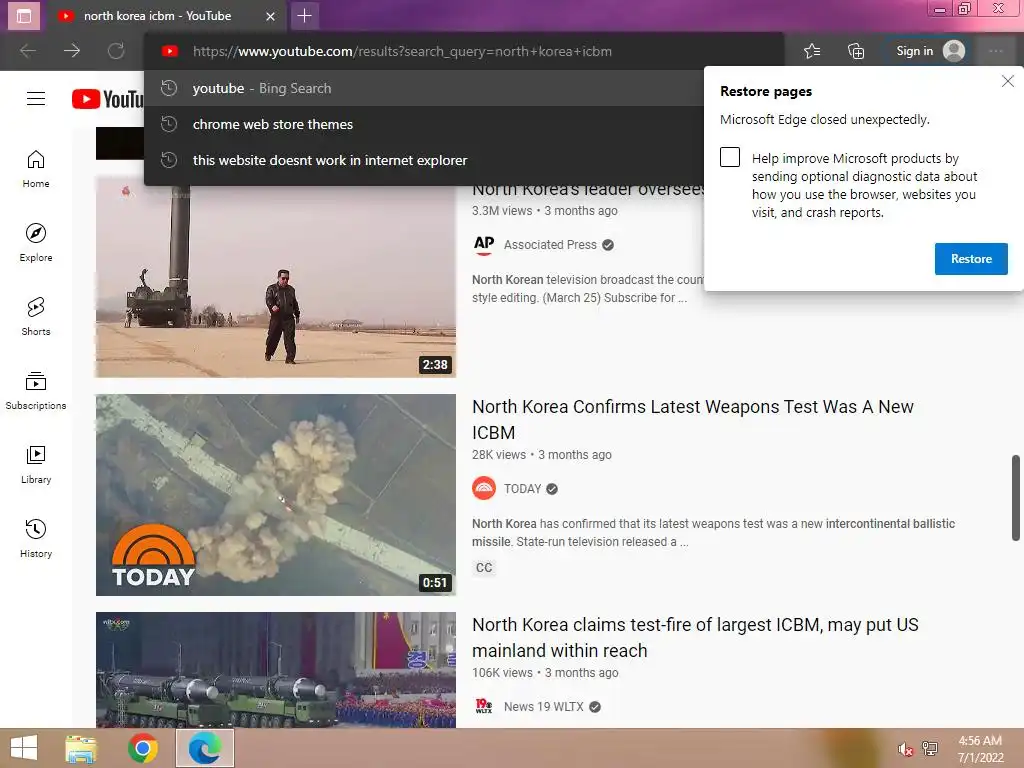Image resolution: width=1024 pixels, height=768 pixels.
Task: Open a new tab with plus icon
Action: (304, 16)
